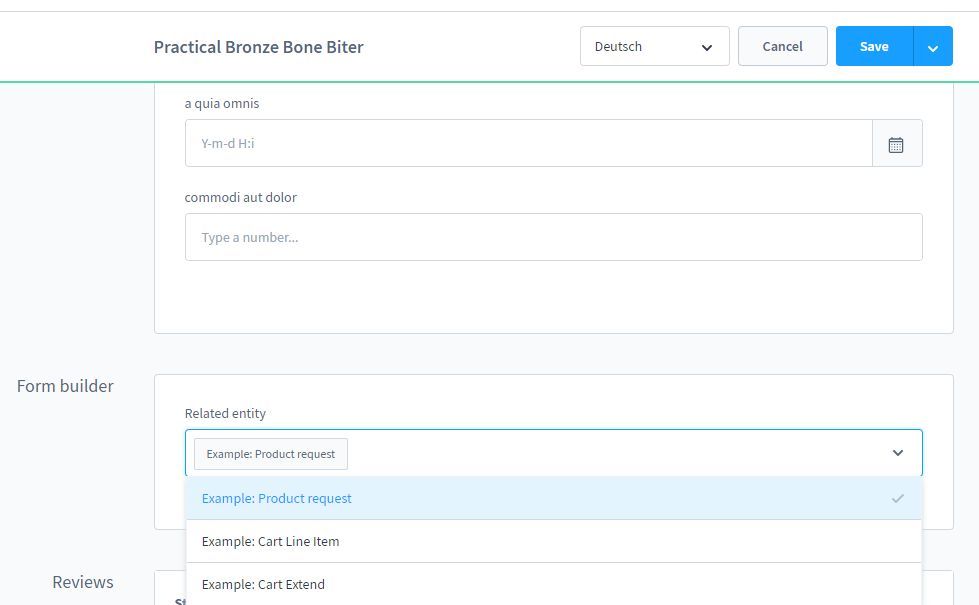The width and height of the screenshot is (979, 605).
Task: Click the commodi aut dolor field label
Action: click(x=240, y=197)
